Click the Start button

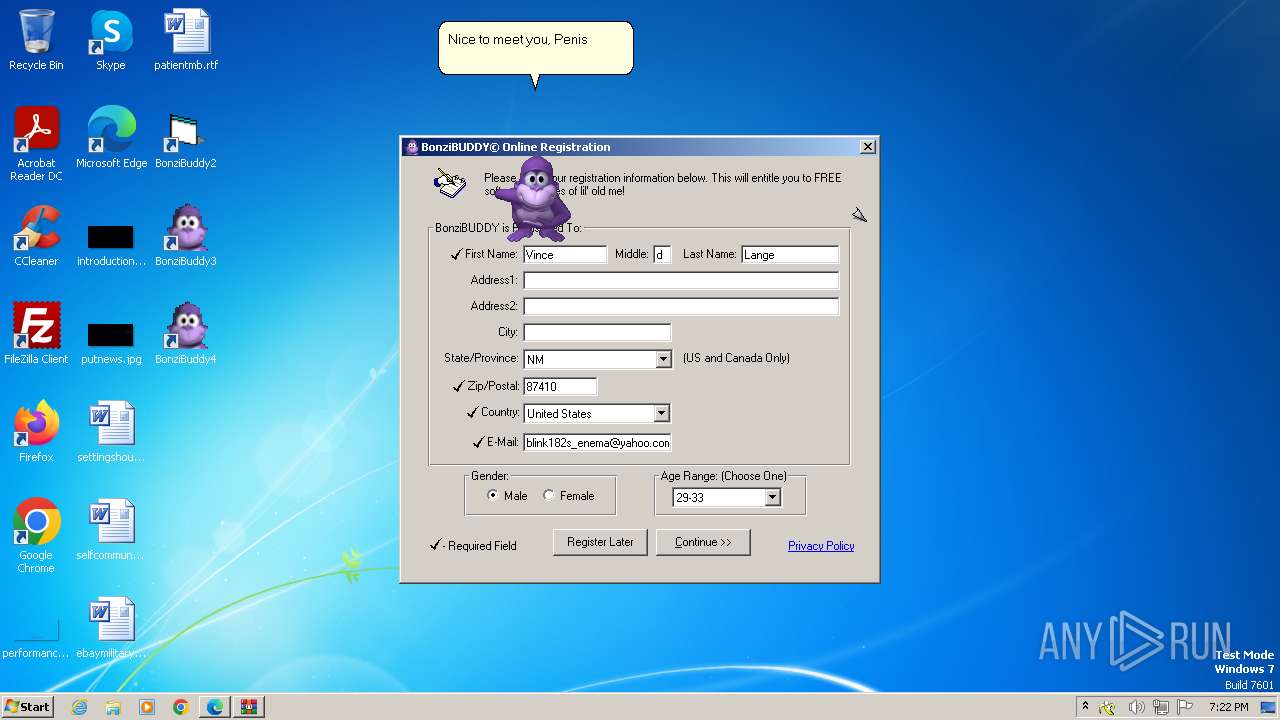(x=27, y=707)
